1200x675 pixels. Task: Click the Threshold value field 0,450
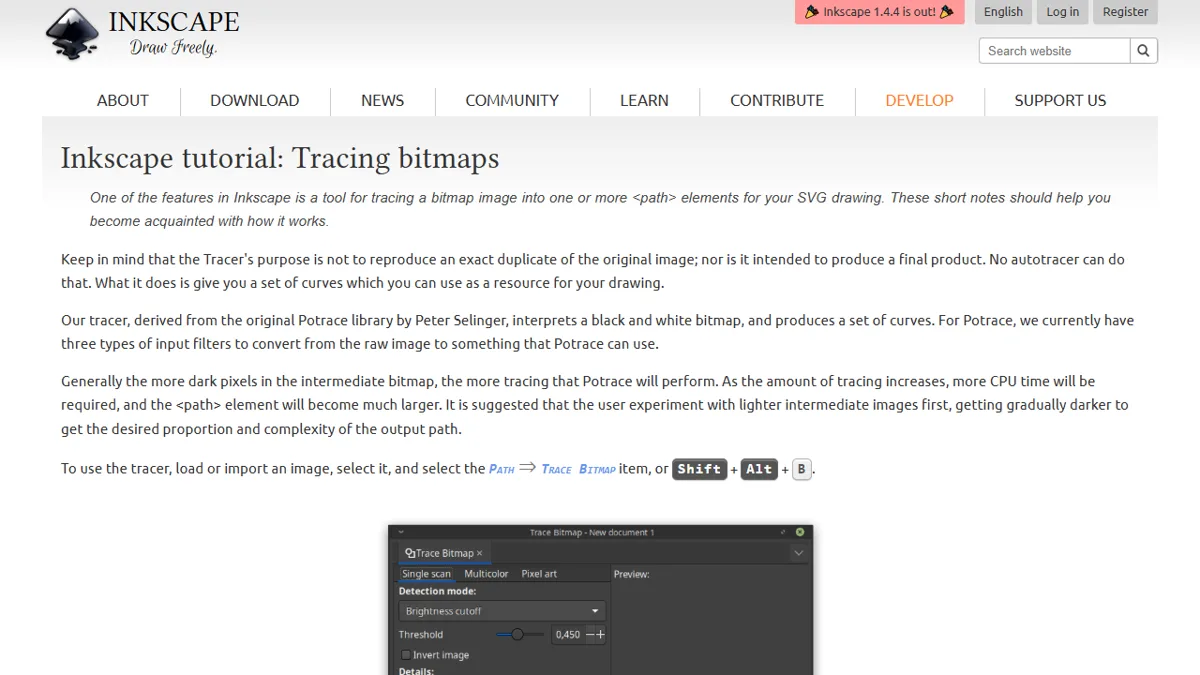(x=568, y=634)
